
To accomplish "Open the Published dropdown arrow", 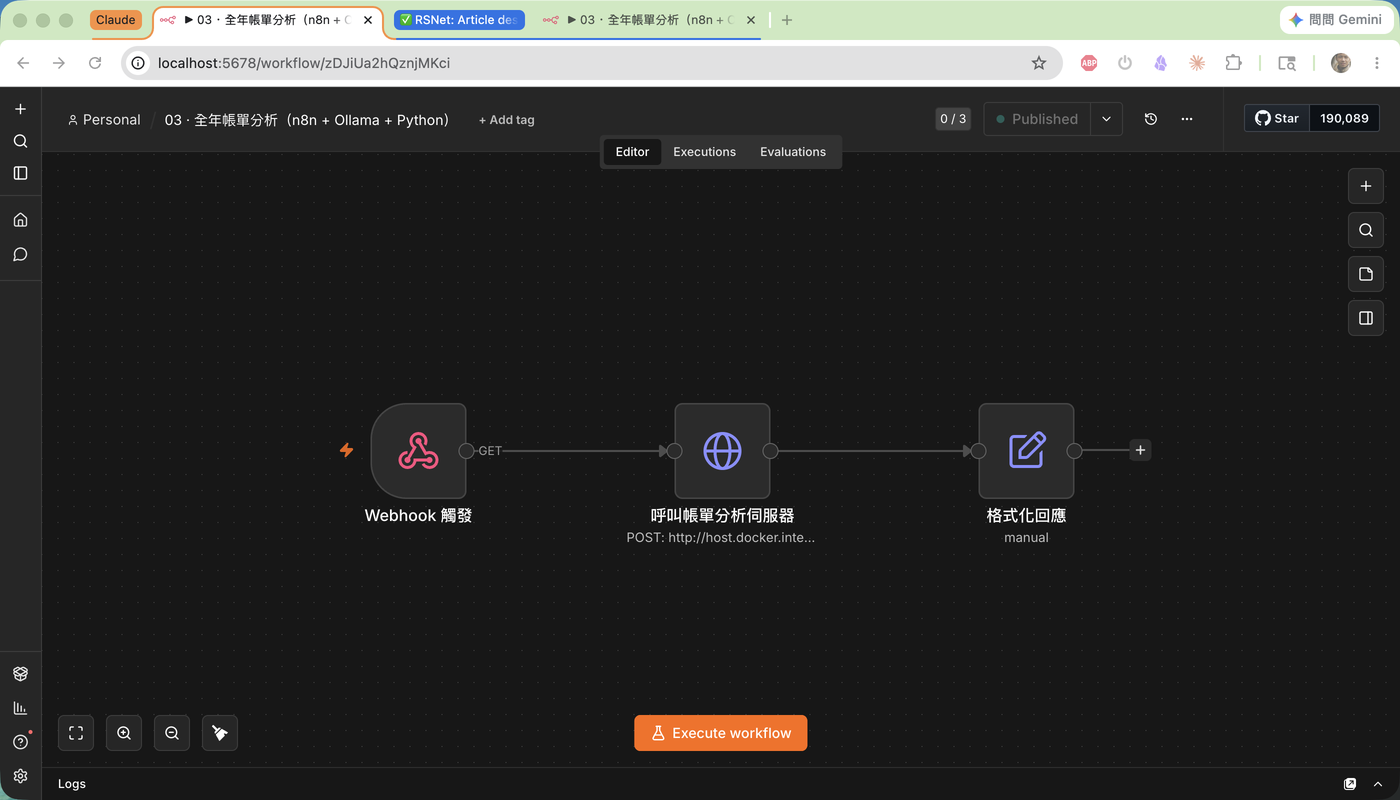I will [1106, 119].
